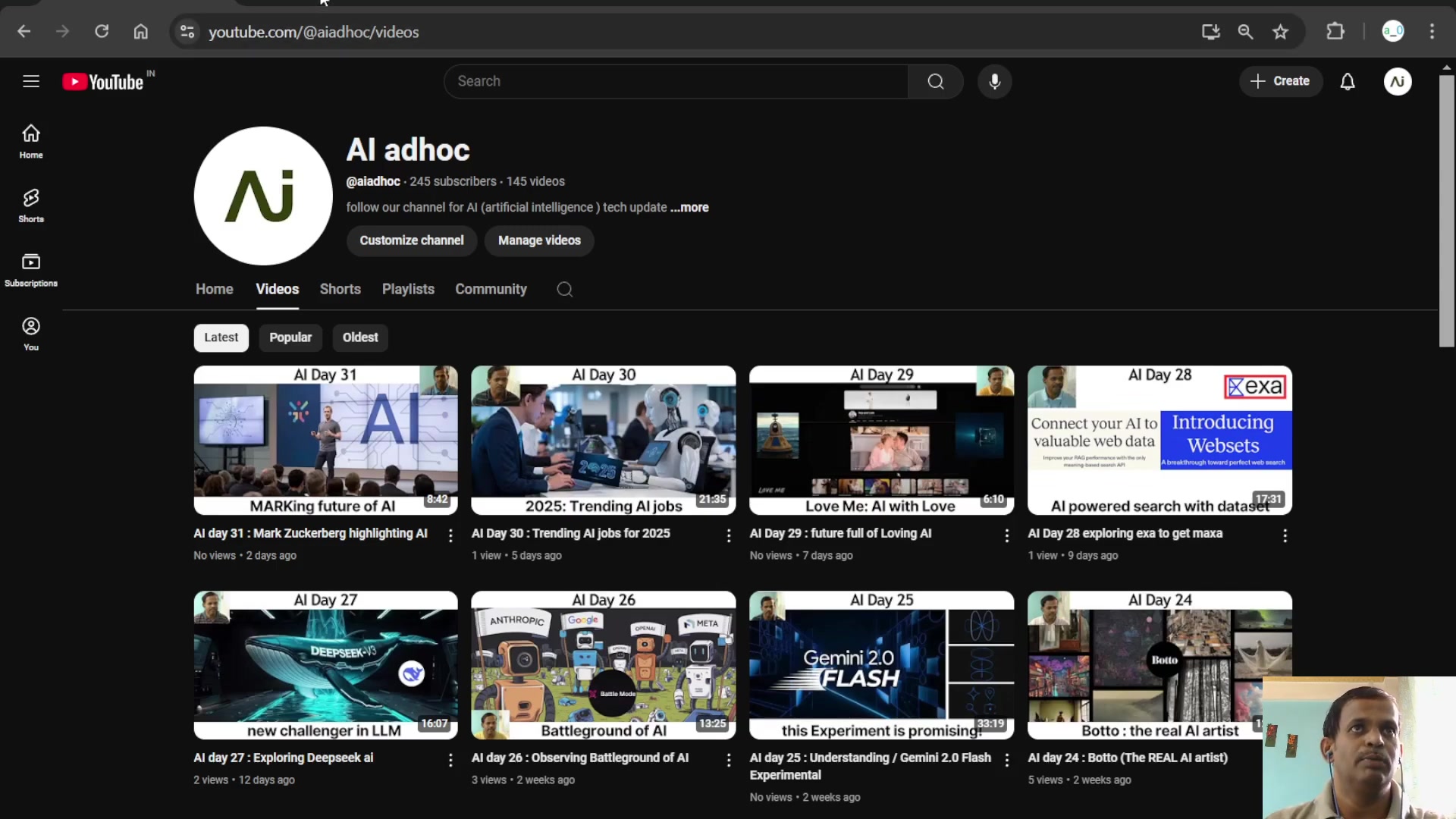Open options menu for AI Day 29 video
The width and height of the screenshot is (1456, 819).
click(1007, 536)
